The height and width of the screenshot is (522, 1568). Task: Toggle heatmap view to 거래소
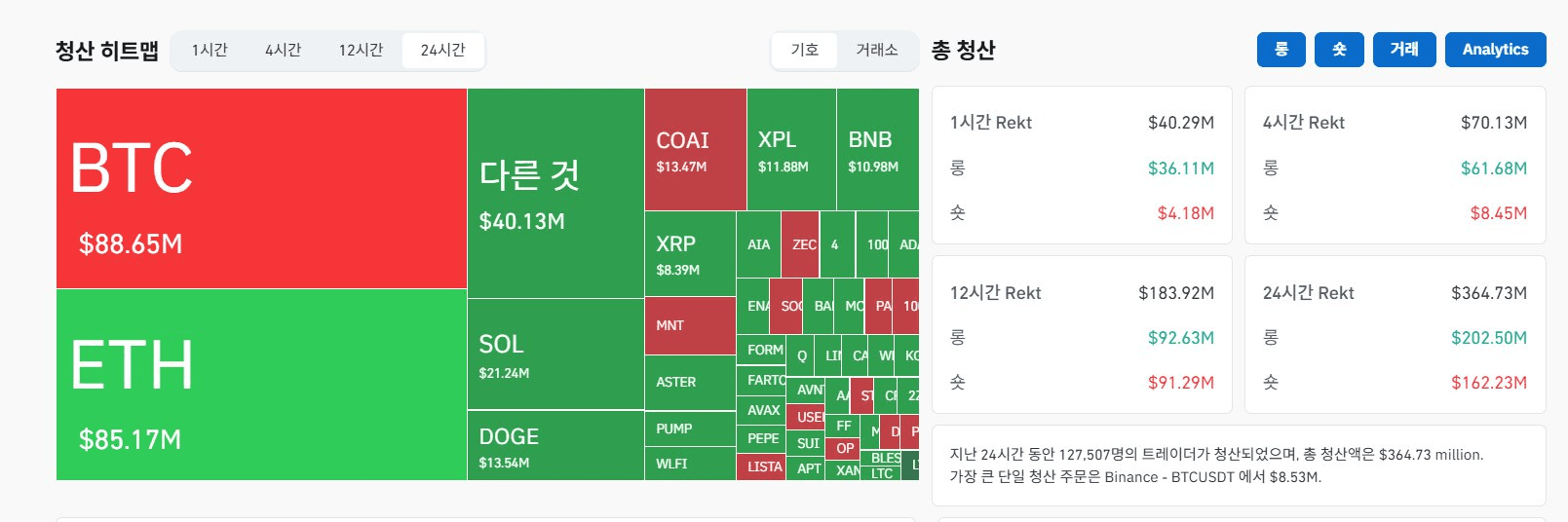[x=877, y=51]
